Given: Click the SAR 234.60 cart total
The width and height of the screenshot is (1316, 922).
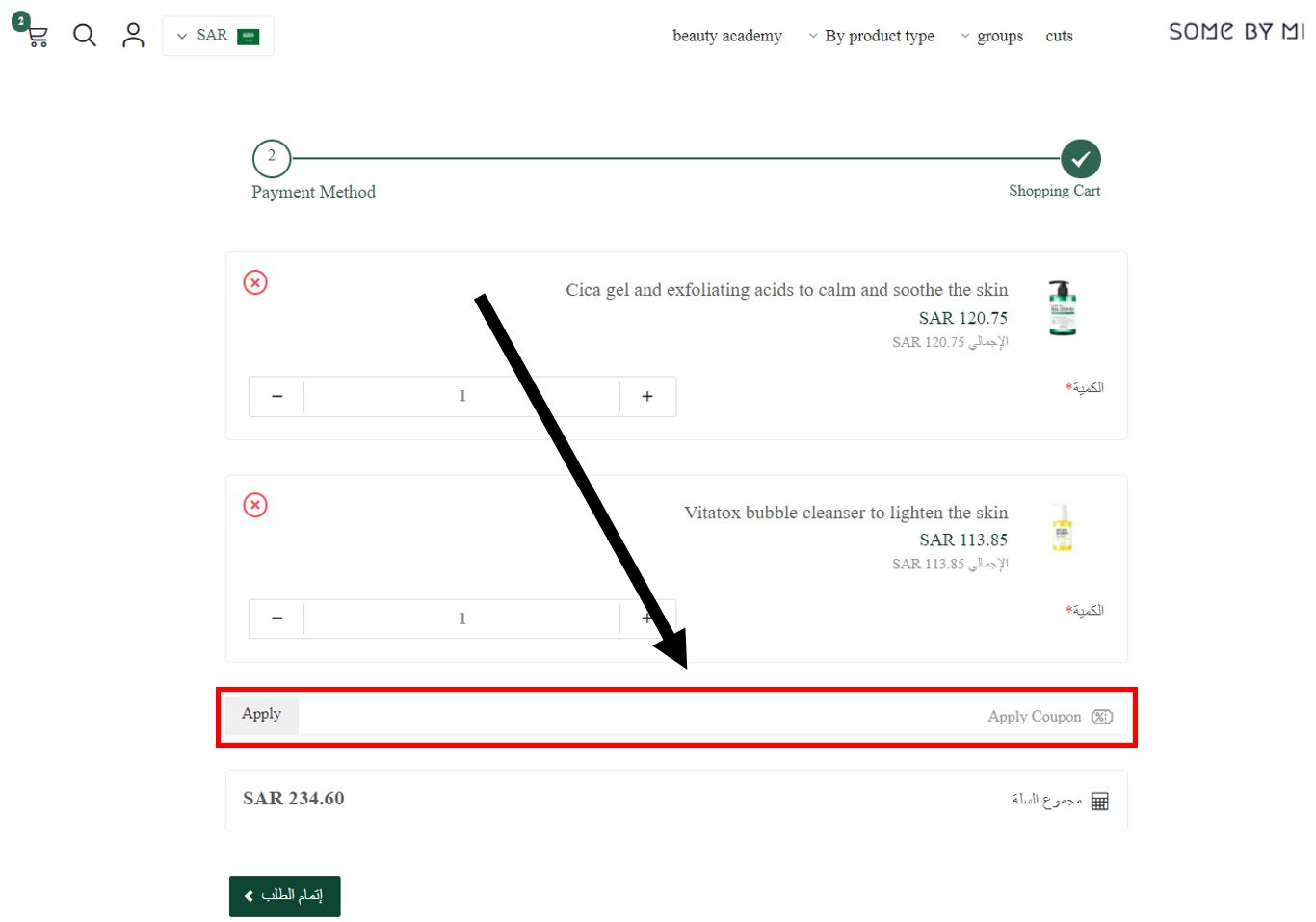Looking at the screenshot, I should pyautogui.click(x=294, y=799).
